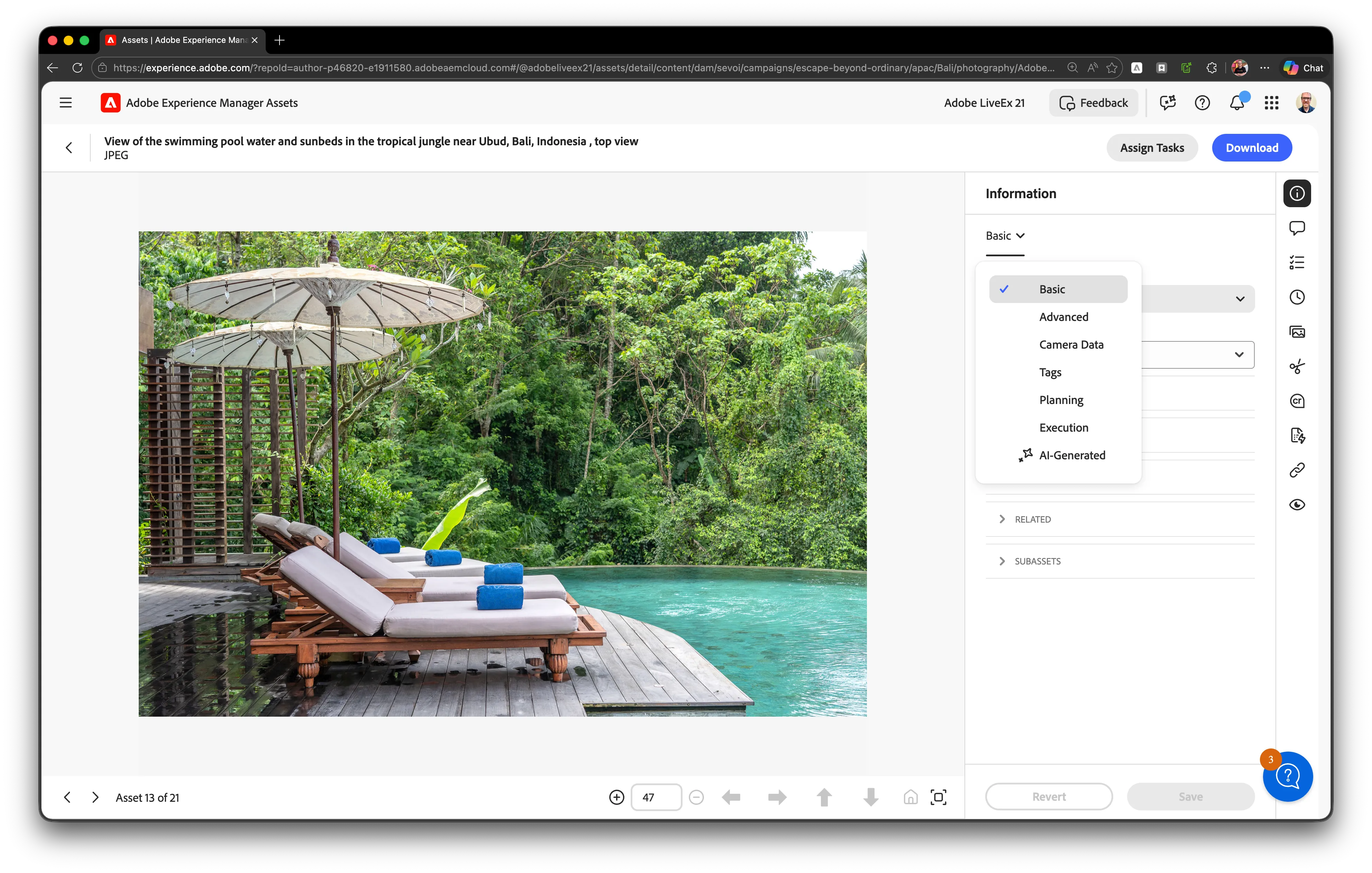Go back from asset detail
The width and height of the screenshot is (1372, 873).
(x=69, y=148)
